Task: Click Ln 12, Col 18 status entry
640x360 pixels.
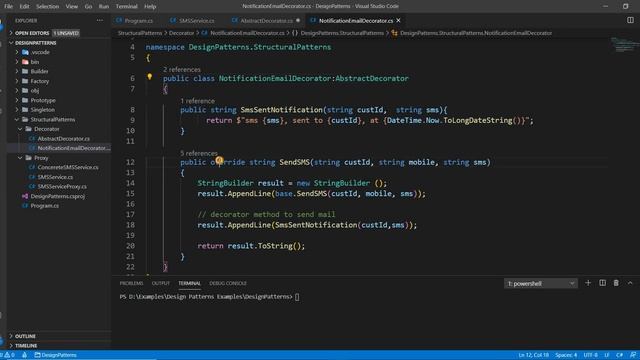Action: 533,355
